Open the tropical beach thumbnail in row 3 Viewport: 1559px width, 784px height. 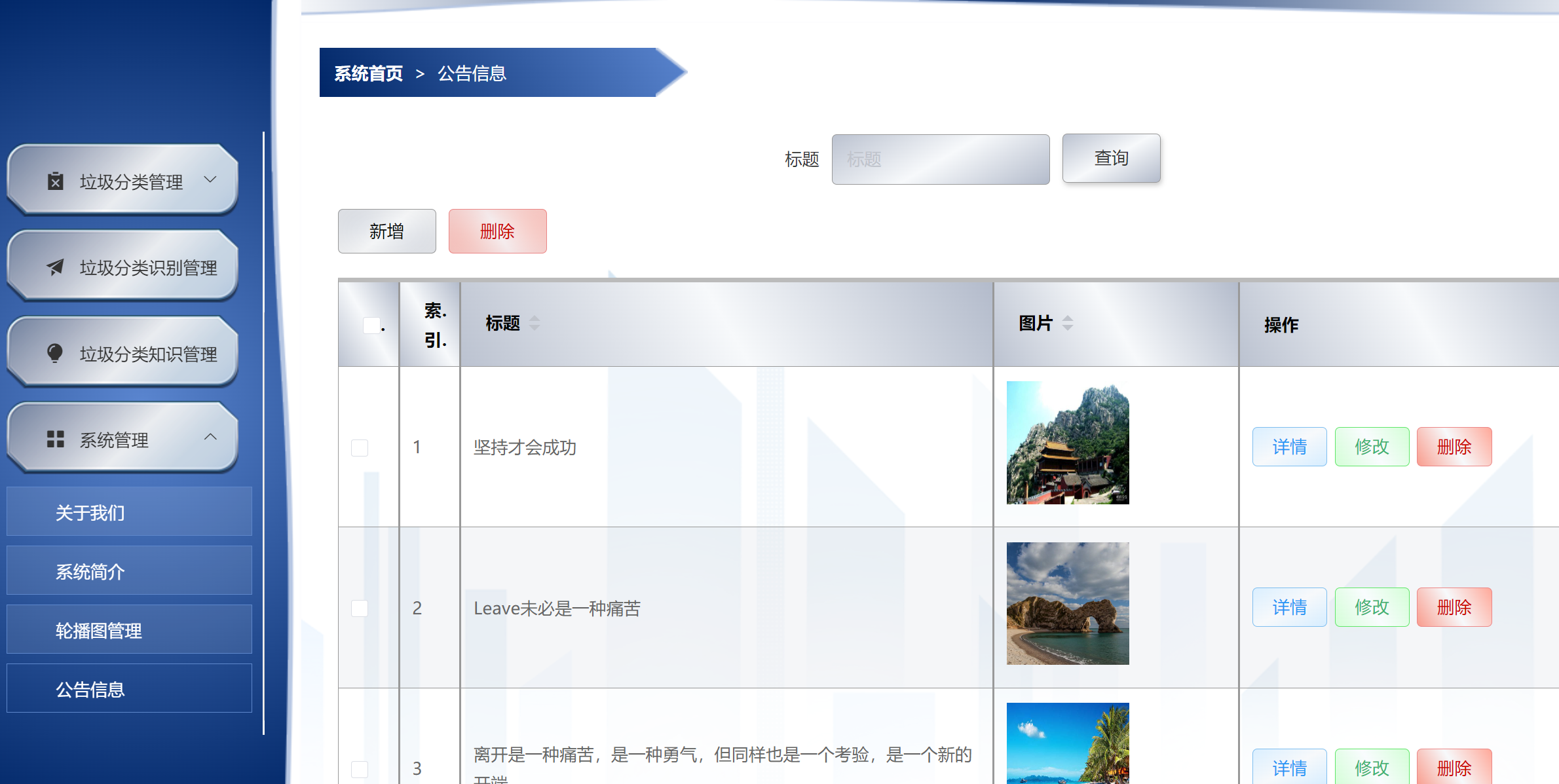1068,743
